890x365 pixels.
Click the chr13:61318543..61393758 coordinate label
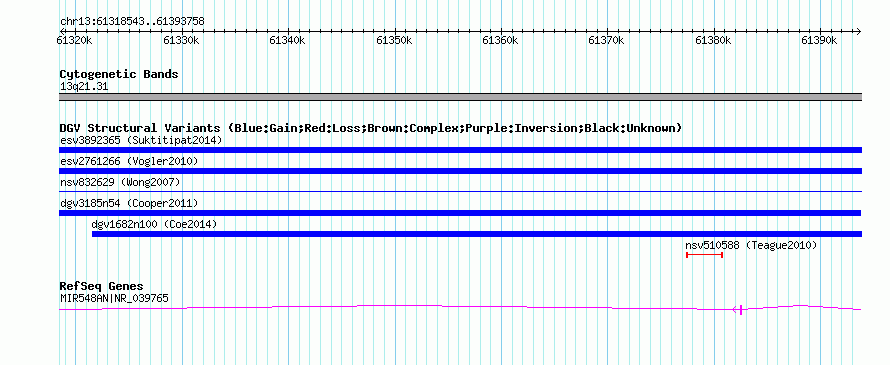click(132, 22)
